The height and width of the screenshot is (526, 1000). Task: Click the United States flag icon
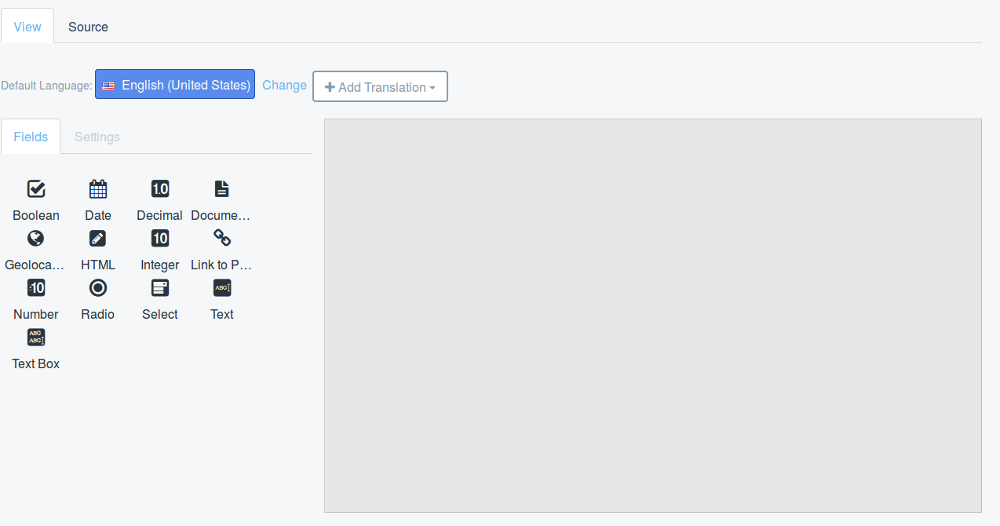tap(108, 85)
